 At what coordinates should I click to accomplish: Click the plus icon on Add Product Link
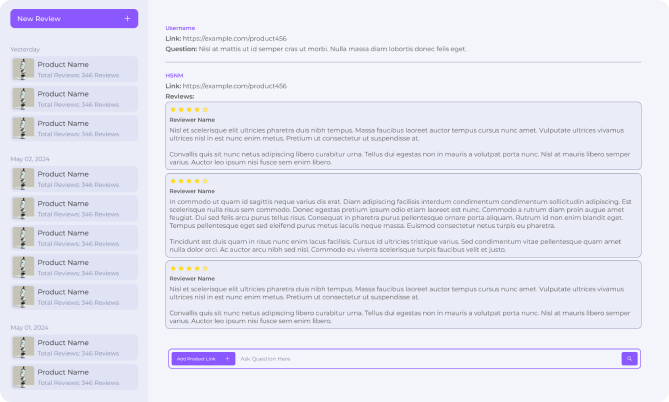point(227,358)
